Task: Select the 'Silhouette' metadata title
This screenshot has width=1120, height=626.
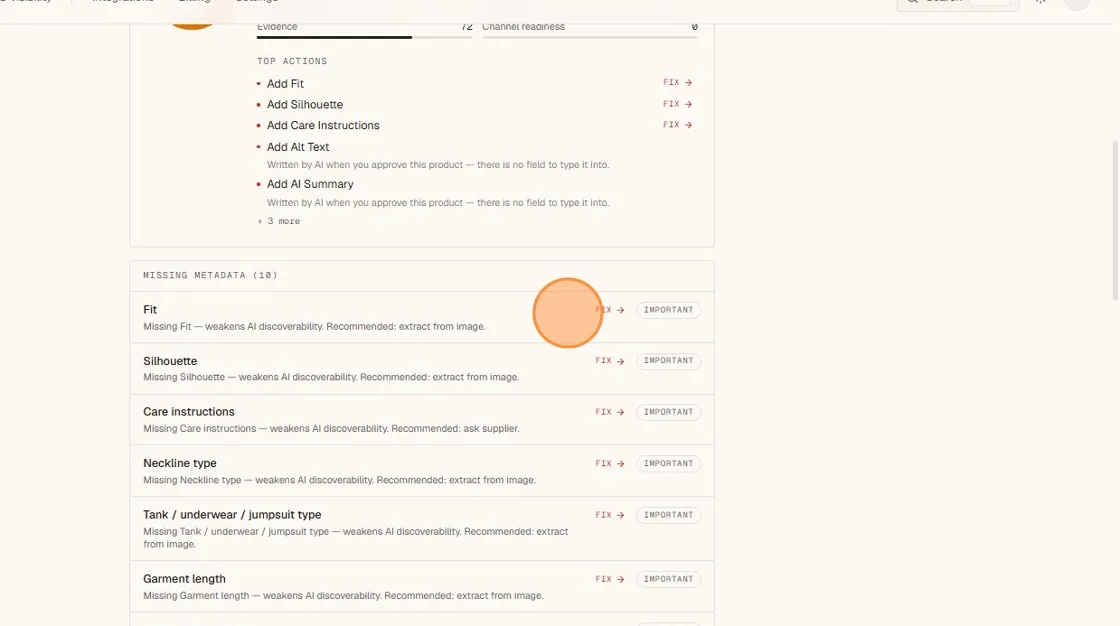Action: tap(170, 361)
